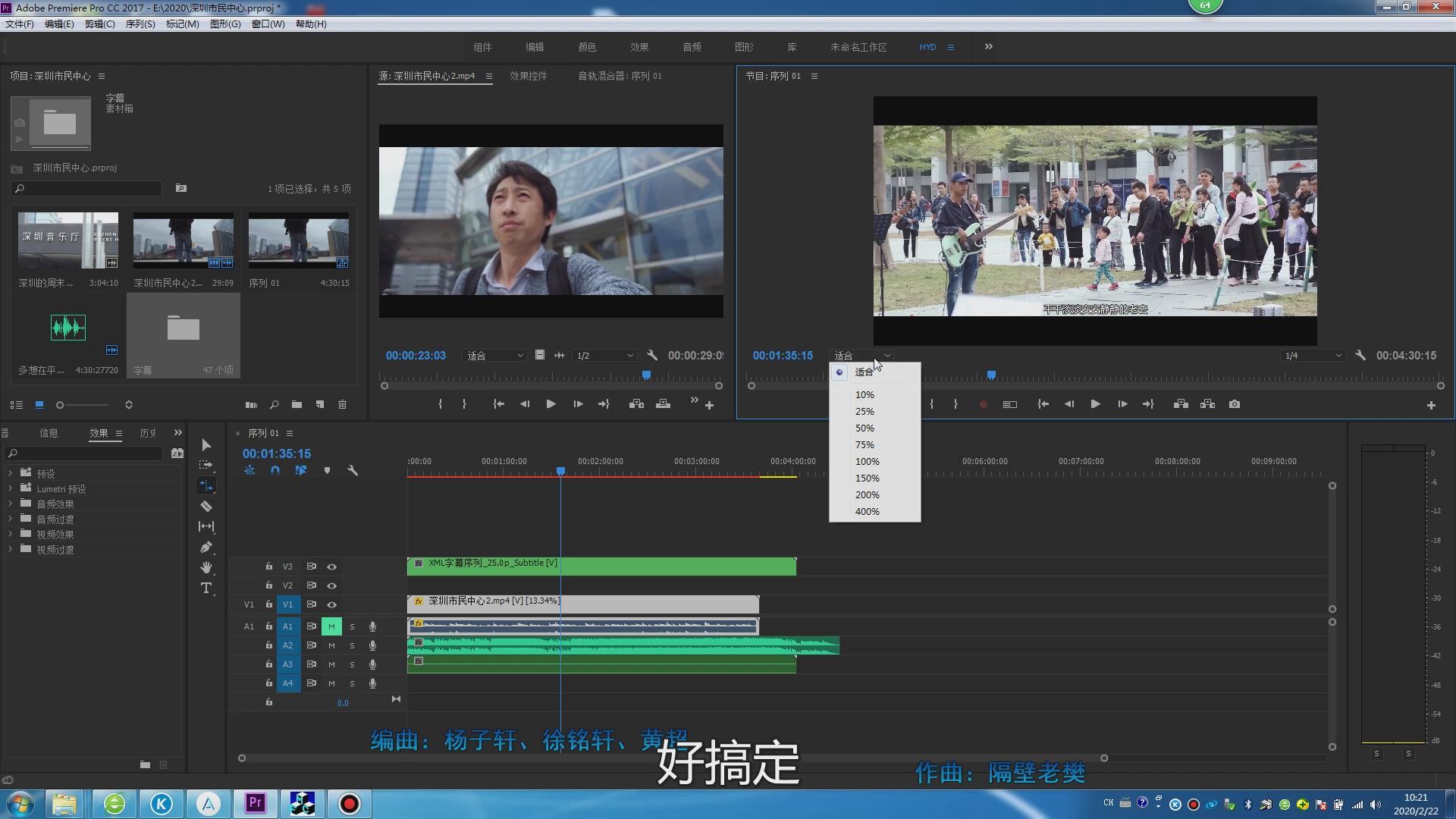Create a new bin in Project panel
1456x819 pixels.
(x=297, y=405)
